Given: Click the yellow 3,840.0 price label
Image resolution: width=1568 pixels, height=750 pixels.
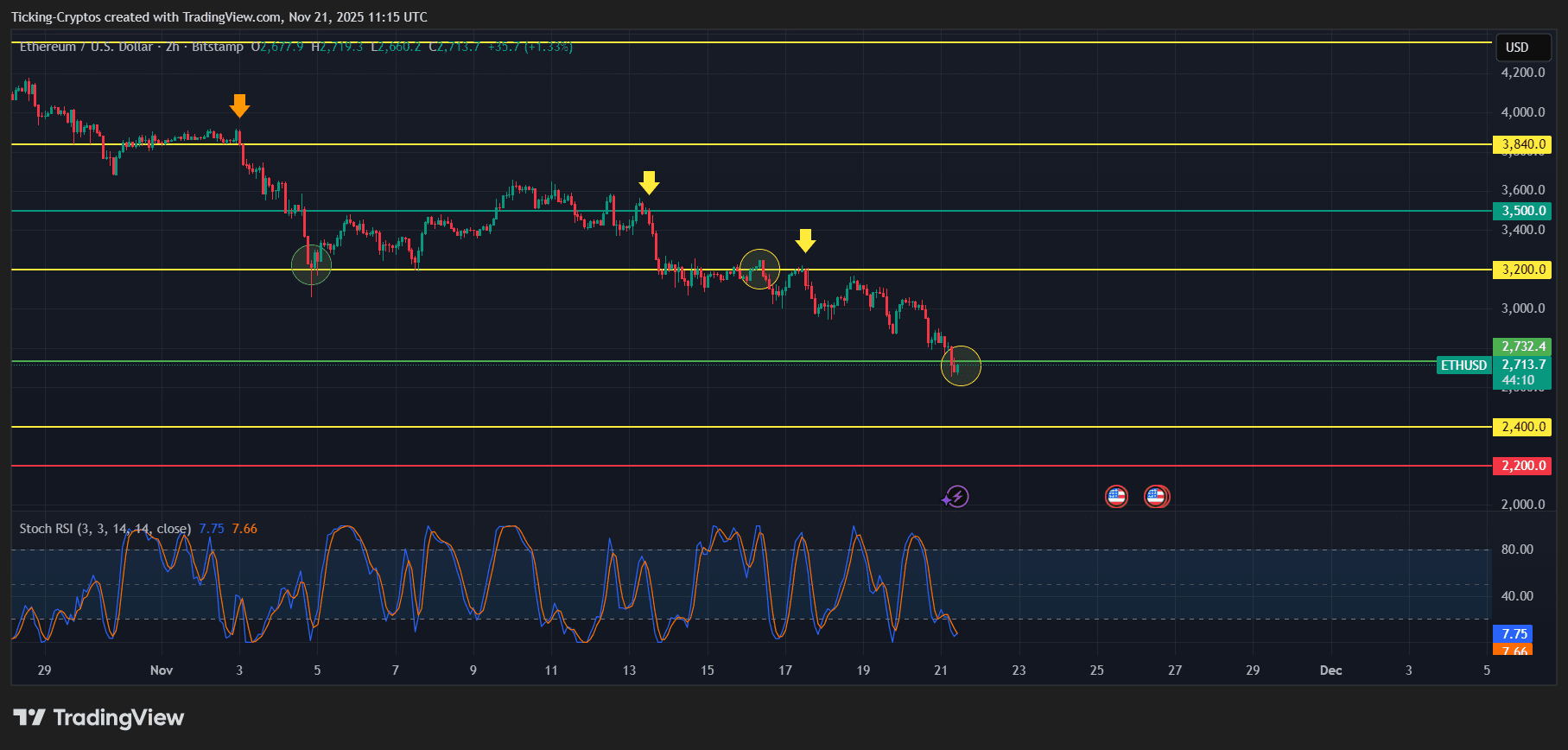Looking at the screenshot, I should click(1522, 144).
